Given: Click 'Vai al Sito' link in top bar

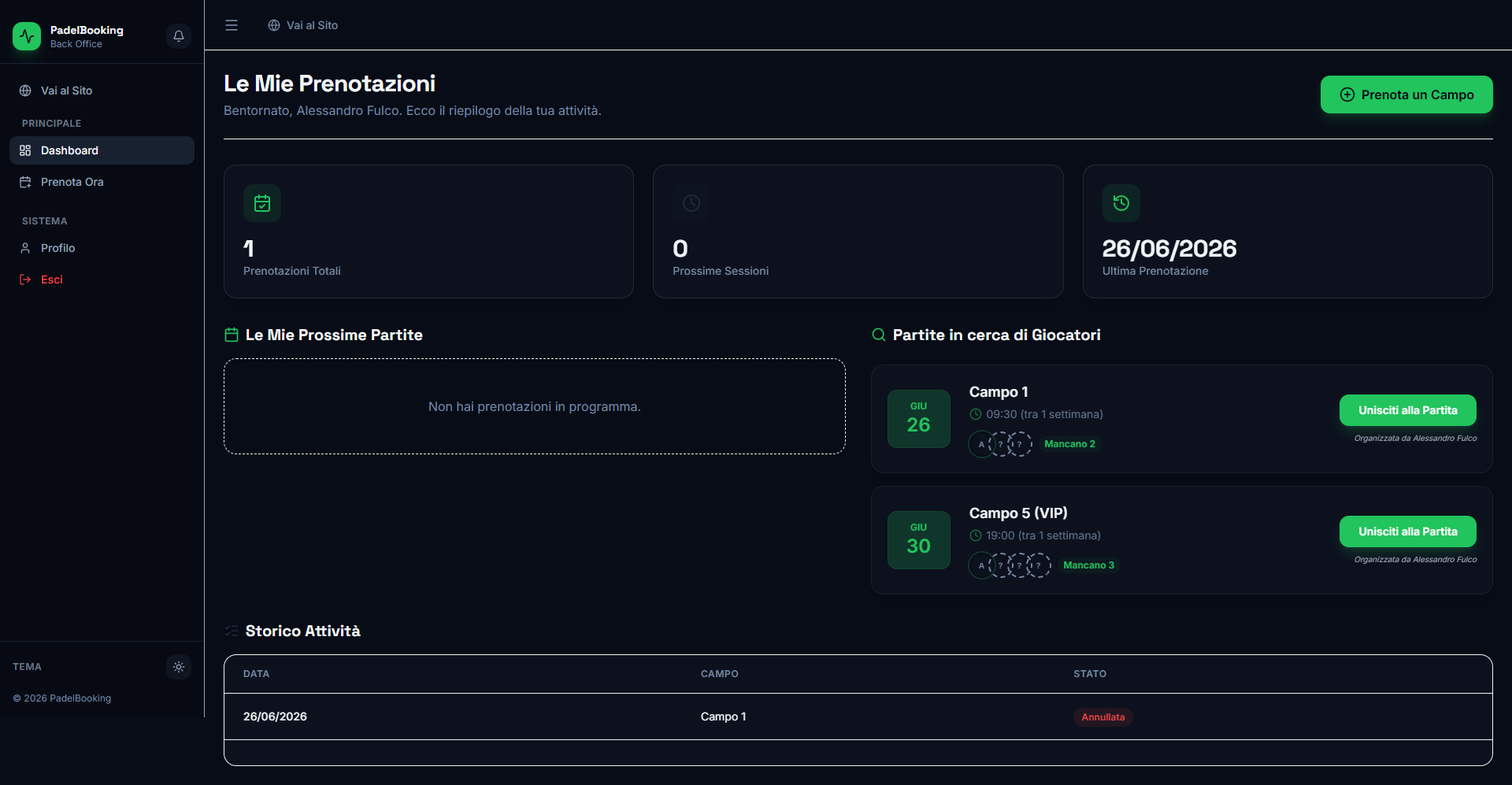Looking at the screenshot, I should click(302, 25).
